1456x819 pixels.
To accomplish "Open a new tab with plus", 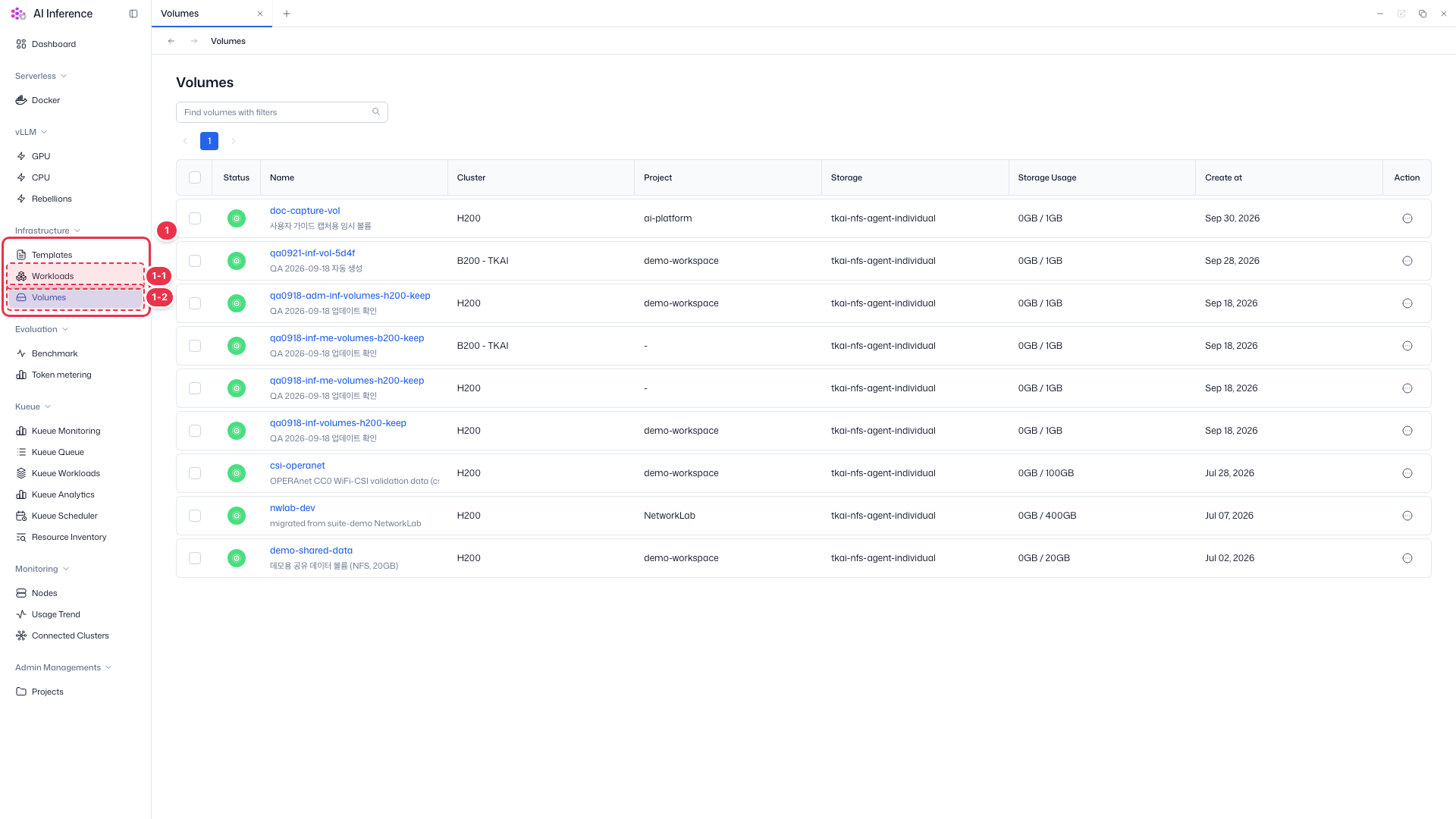I will click(x=286, y=14).
